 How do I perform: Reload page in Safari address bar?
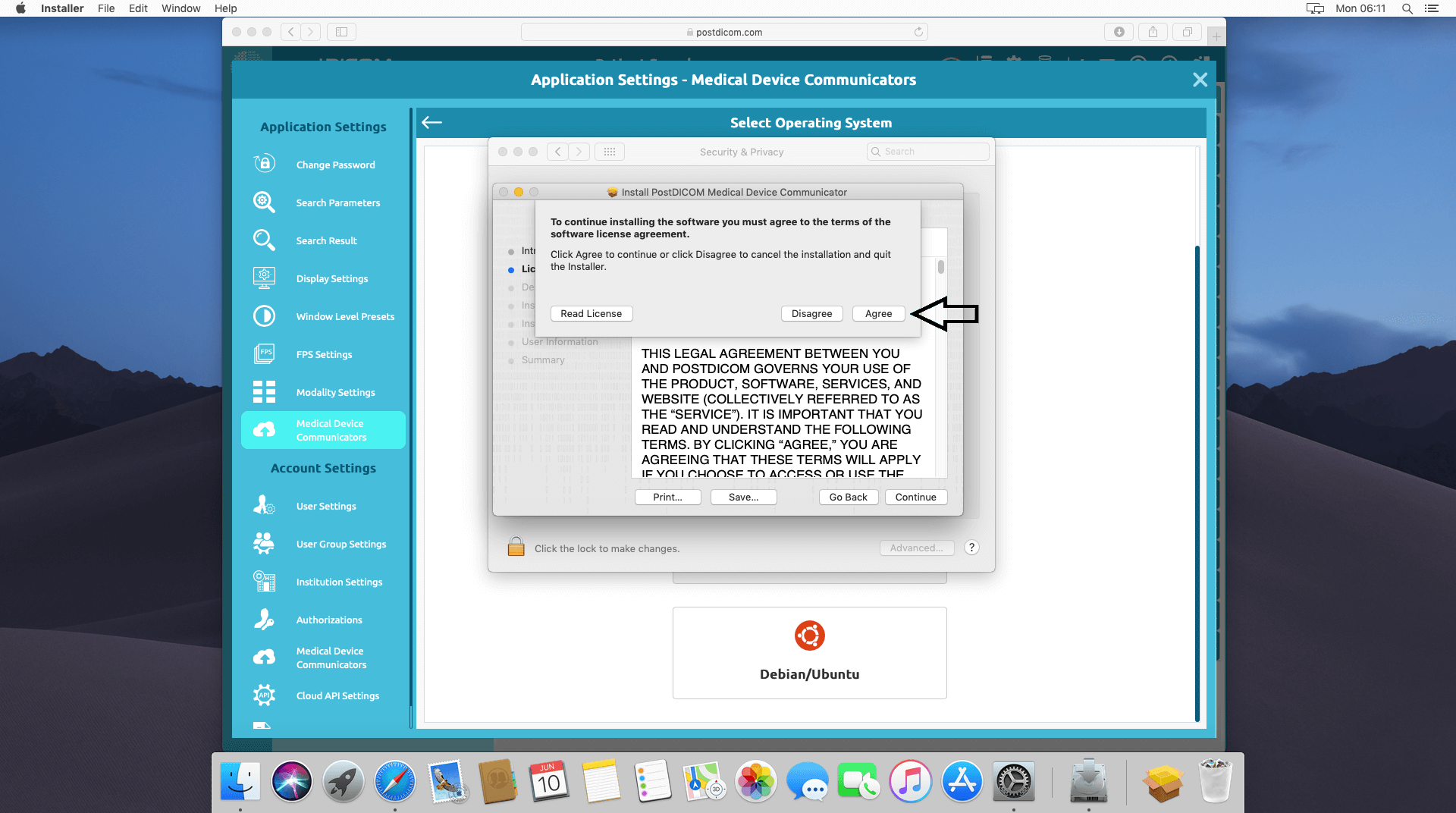918,32
